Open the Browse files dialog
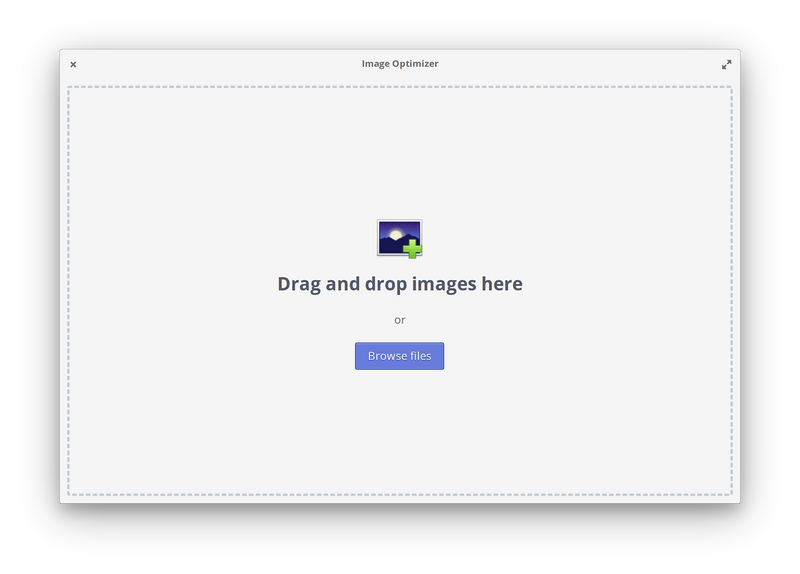The width and height of the screenshot is (800, 574). click(399, 356)
